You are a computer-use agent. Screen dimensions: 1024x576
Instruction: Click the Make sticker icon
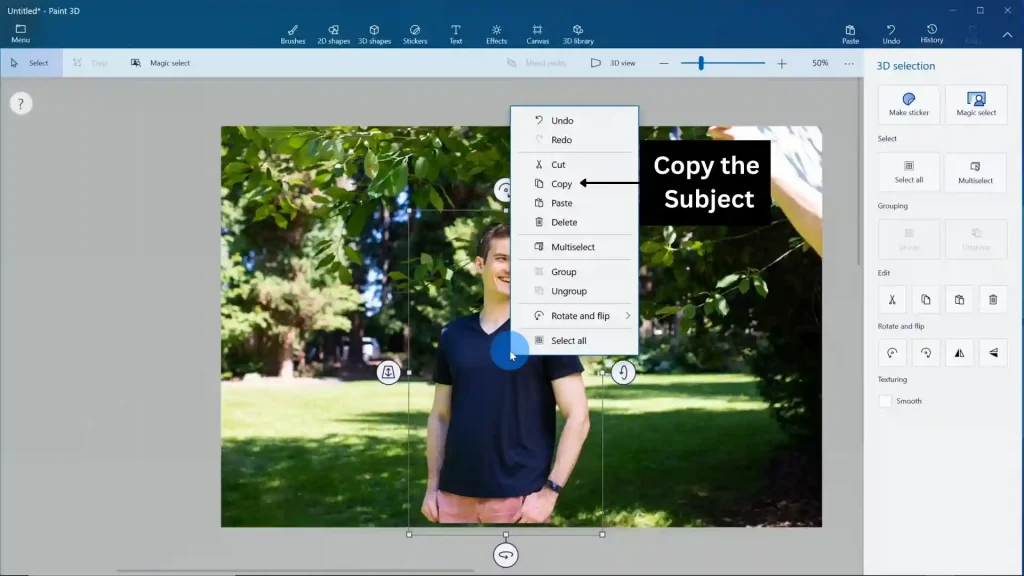click(x=908, y=103)
